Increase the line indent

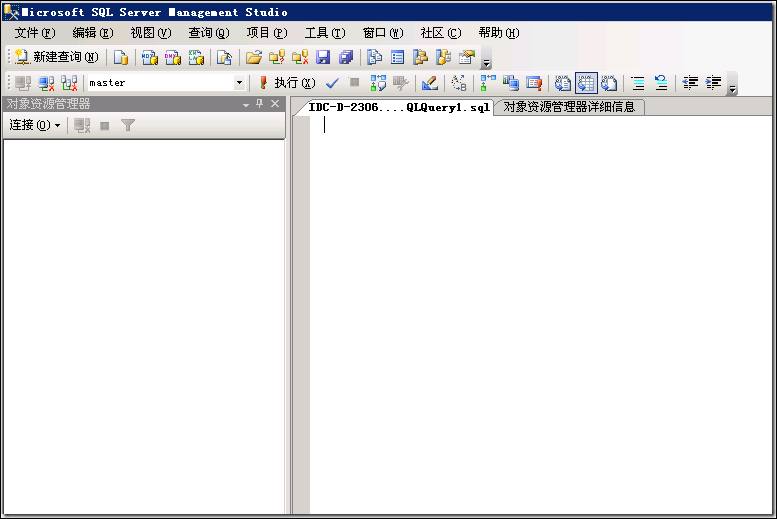(713, 83)
